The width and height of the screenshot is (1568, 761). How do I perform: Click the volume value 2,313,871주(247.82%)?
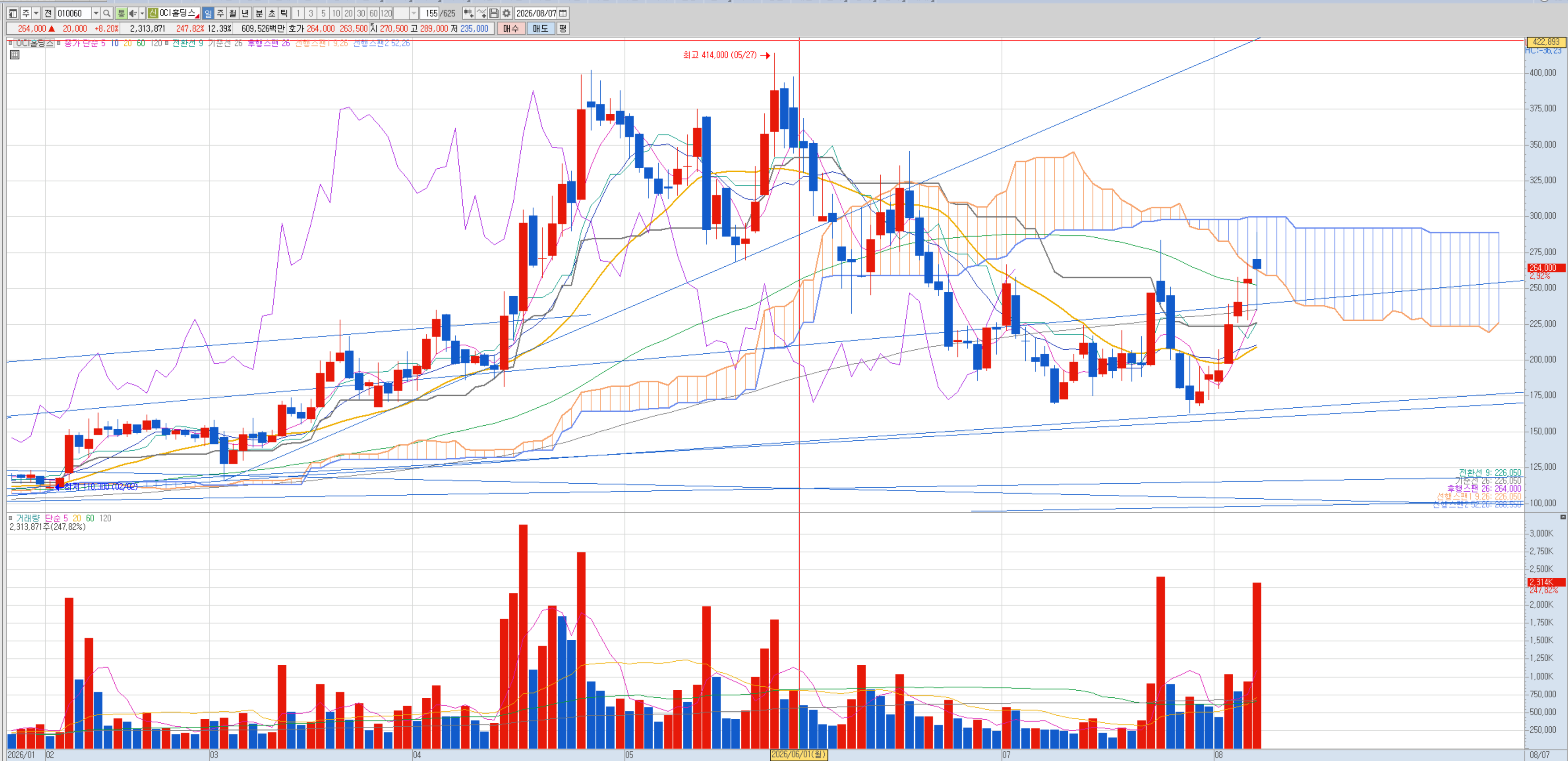(x=47, y=527)
